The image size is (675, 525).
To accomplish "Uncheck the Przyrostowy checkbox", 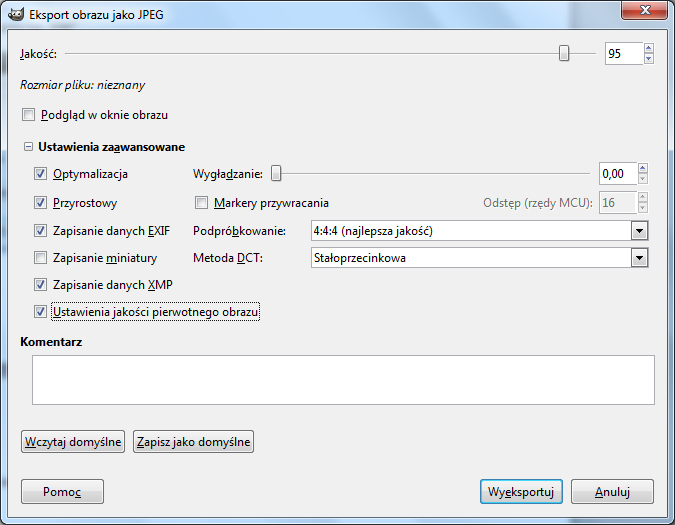I will coord(40,203).
